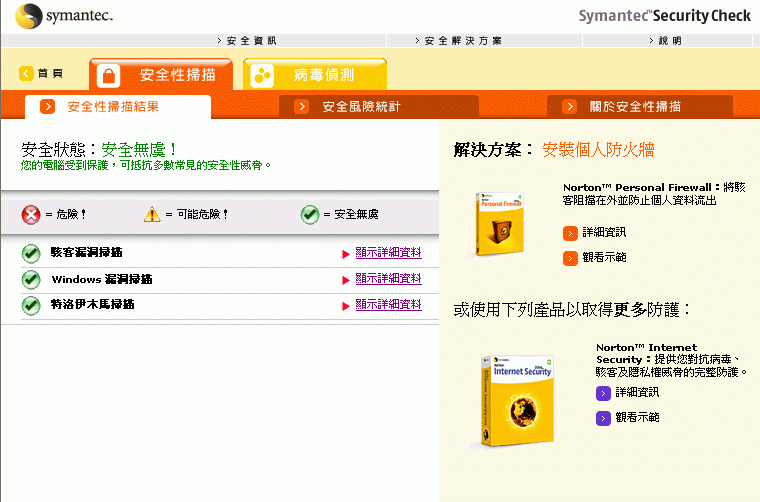Go to 首頁 home link
Image resolution: width=760 pixels, height=502 pixels.
point(50,73)
